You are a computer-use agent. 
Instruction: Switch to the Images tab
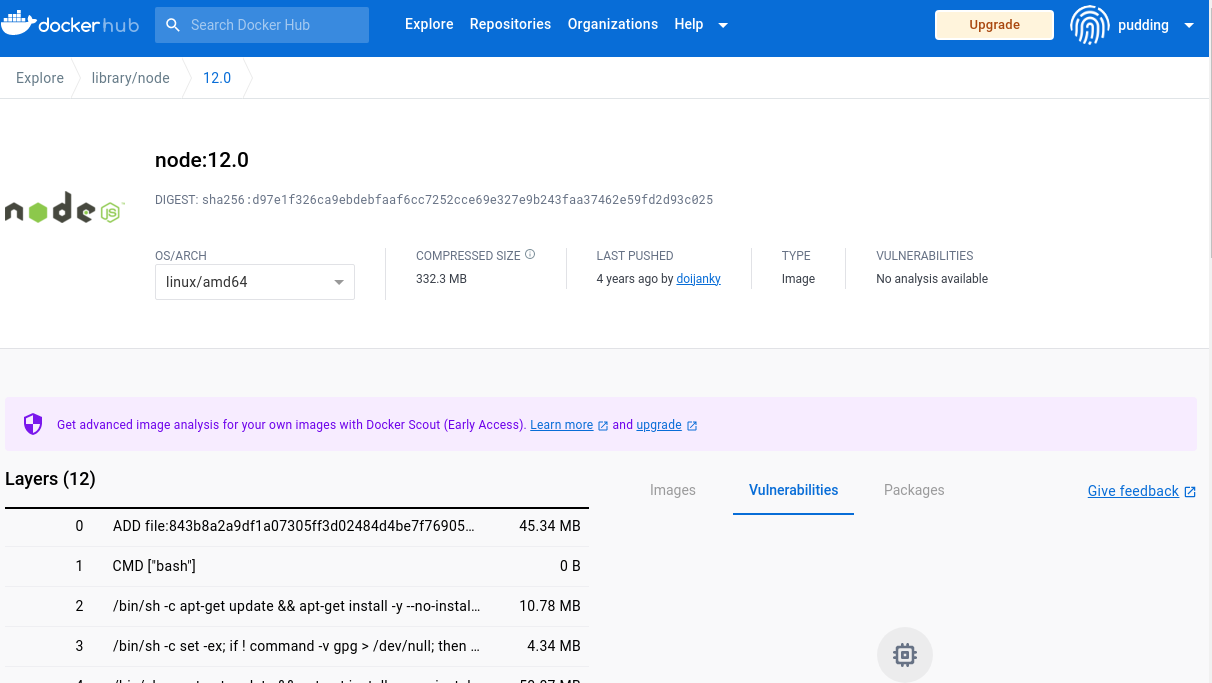pyautogui.click(x=673, y=490)
